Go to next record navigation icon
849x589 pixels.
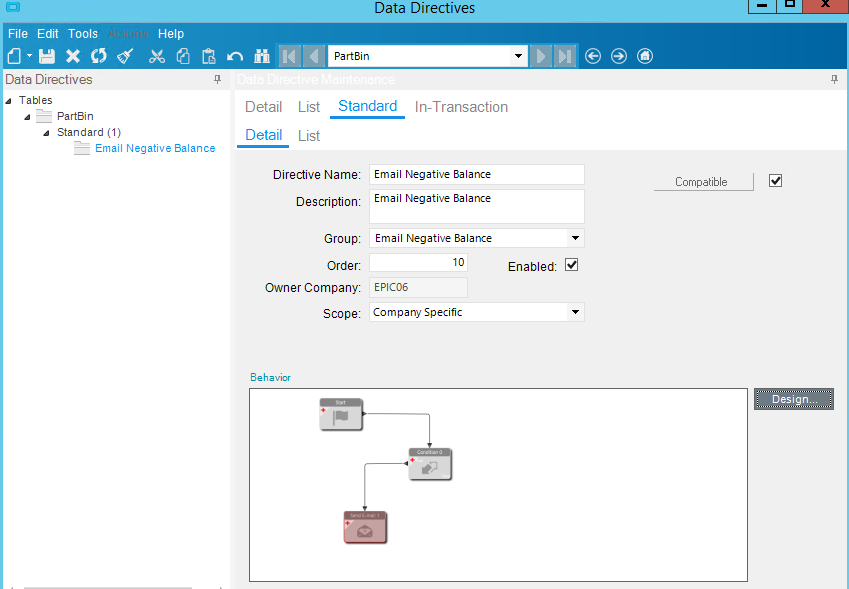click(x=540, y=56)
